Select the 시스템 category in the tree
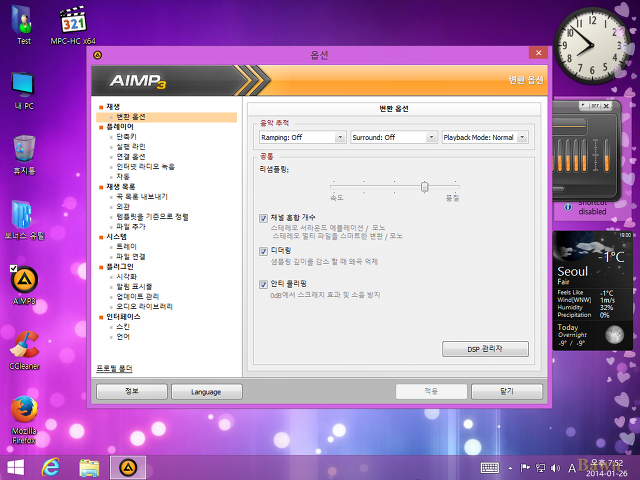This screenshot has height=480, width=640. [x=116, y=237]
